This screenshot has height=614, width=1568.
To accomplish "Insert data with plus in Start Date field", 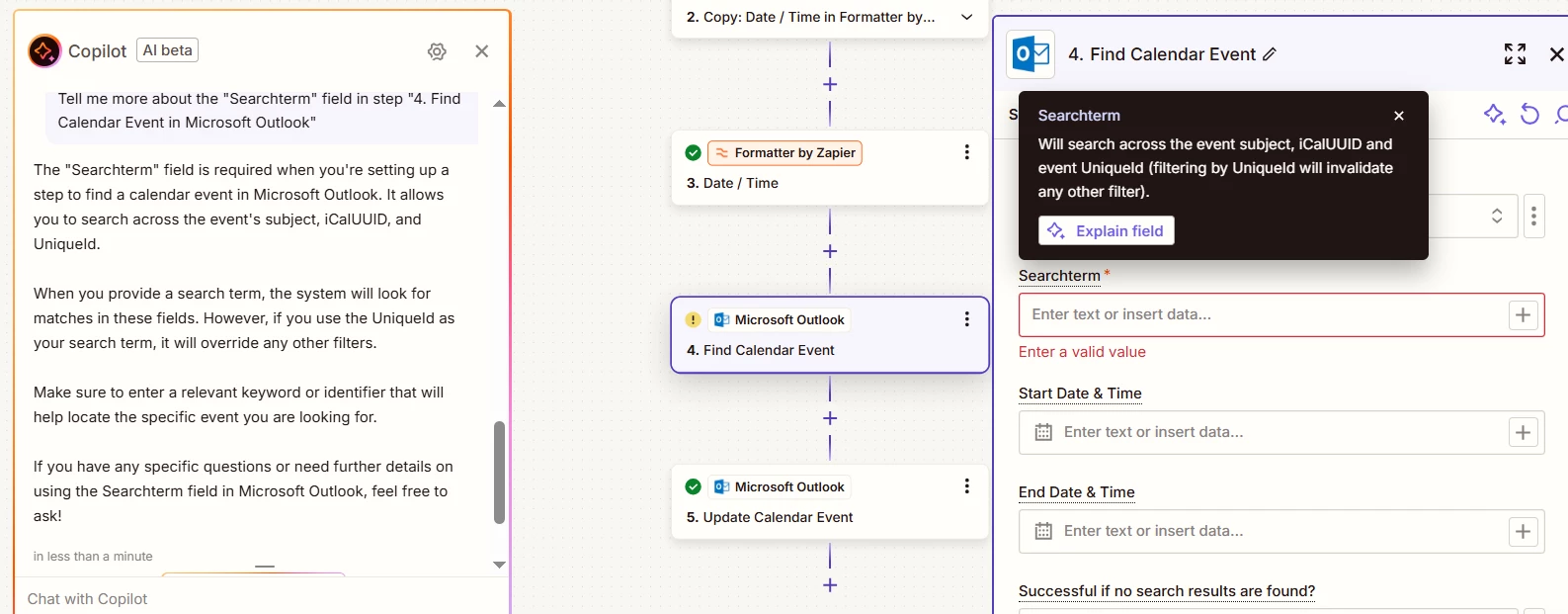I will (1524, 432).
